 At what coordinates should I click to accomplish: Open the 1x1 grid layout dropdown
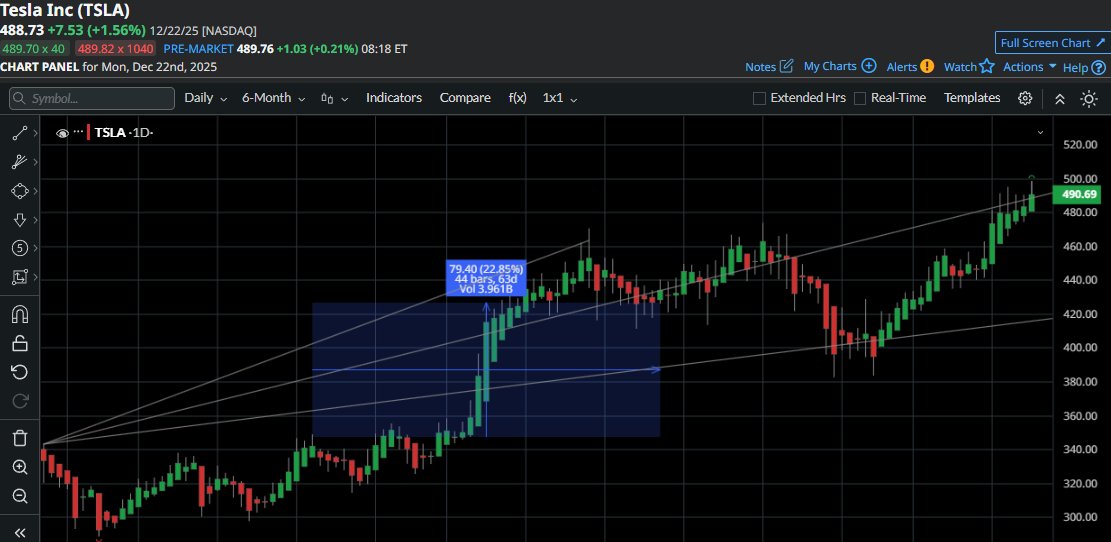click(560, 98)
